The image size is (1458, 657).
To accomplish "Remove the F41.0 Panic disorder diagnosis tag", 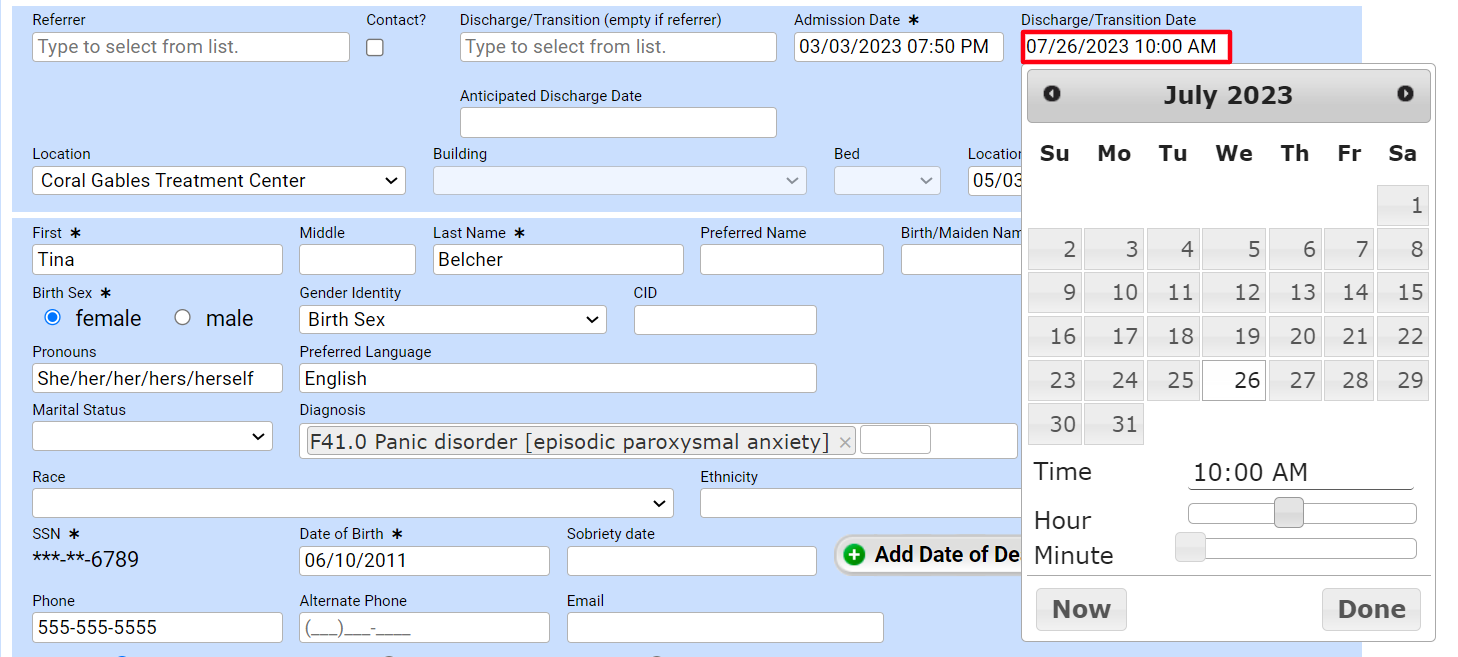I will (x=845, y=442).
